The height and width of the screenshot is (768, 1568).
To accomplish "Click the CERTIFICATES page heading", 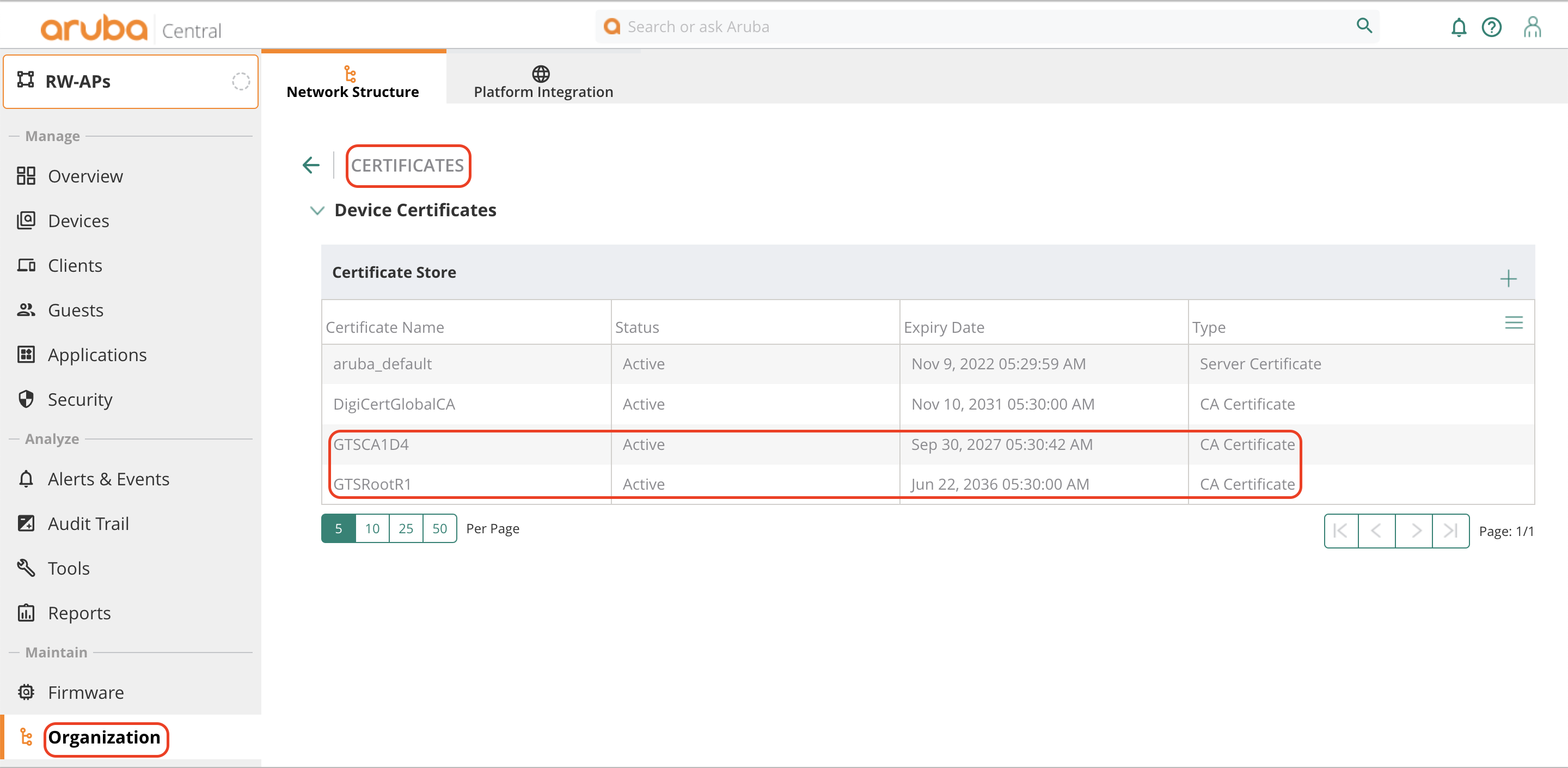I will pos(407,165).
